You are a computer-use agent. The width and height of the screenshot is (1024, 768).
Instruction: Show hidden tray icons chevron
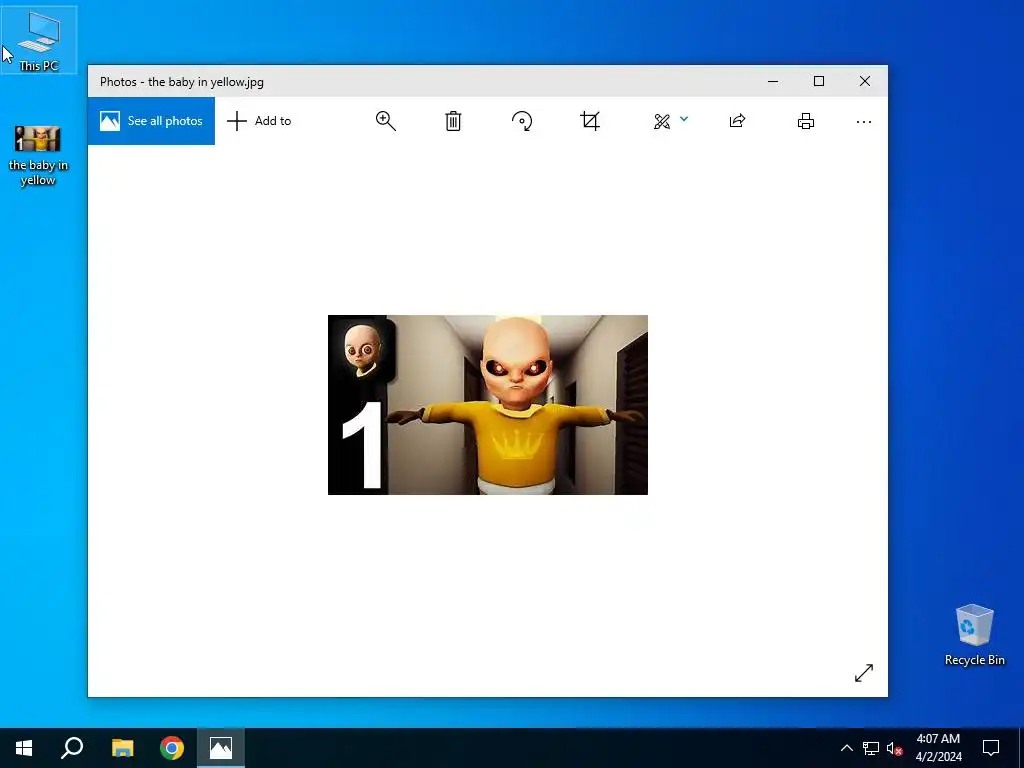point(846,748)
